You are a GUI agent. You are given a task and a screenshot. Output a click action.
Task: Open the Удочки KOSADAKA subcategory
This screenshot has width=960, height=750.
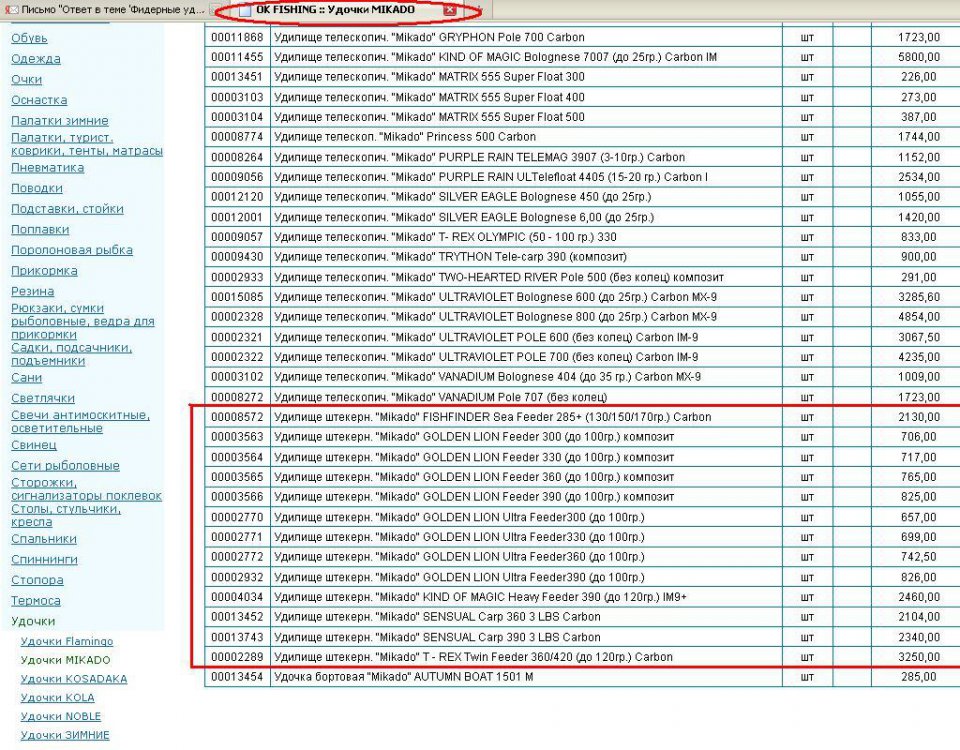pos(73,679)
